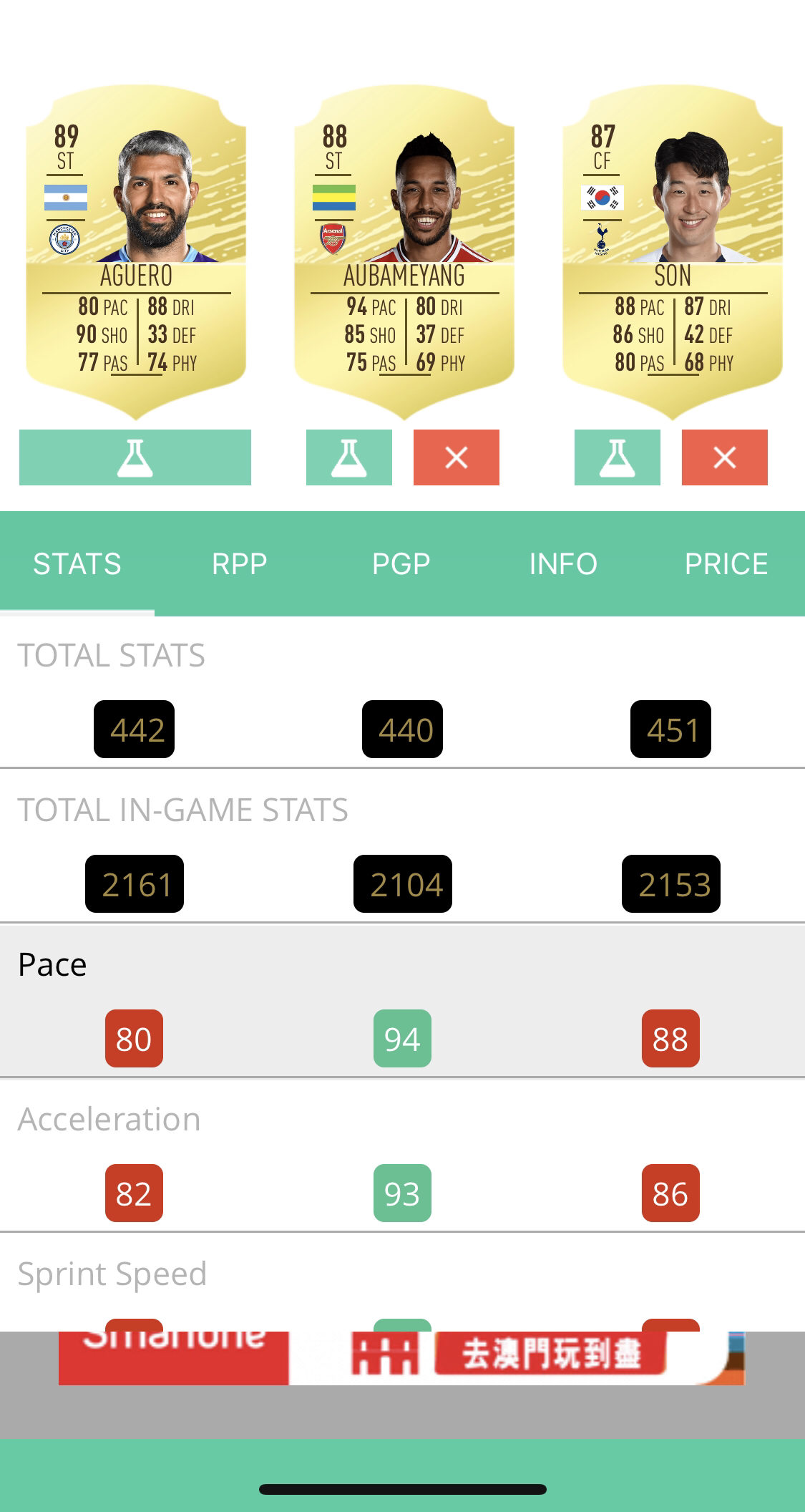Tap the flask icon under Aubameyang's card

[x=349, y=457]
